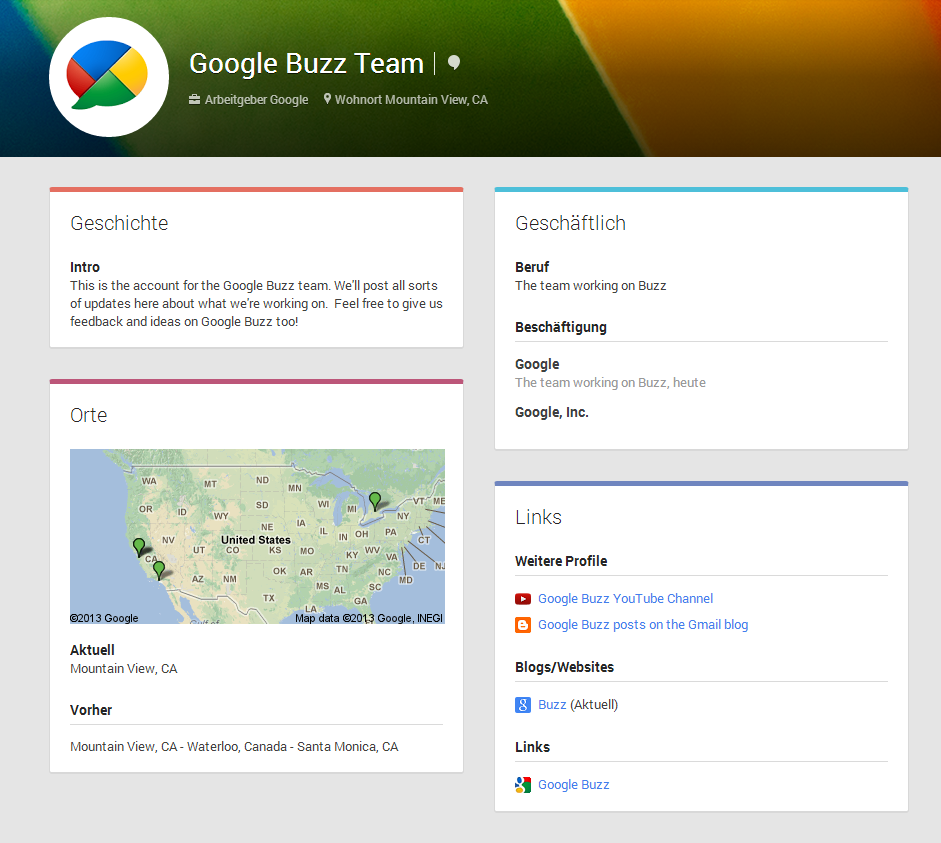Click the Google Buzz favicon under Links
Image resolution: width=941 pixels, height=843 pixels.
pyautogui.click(x=523, y=785)
